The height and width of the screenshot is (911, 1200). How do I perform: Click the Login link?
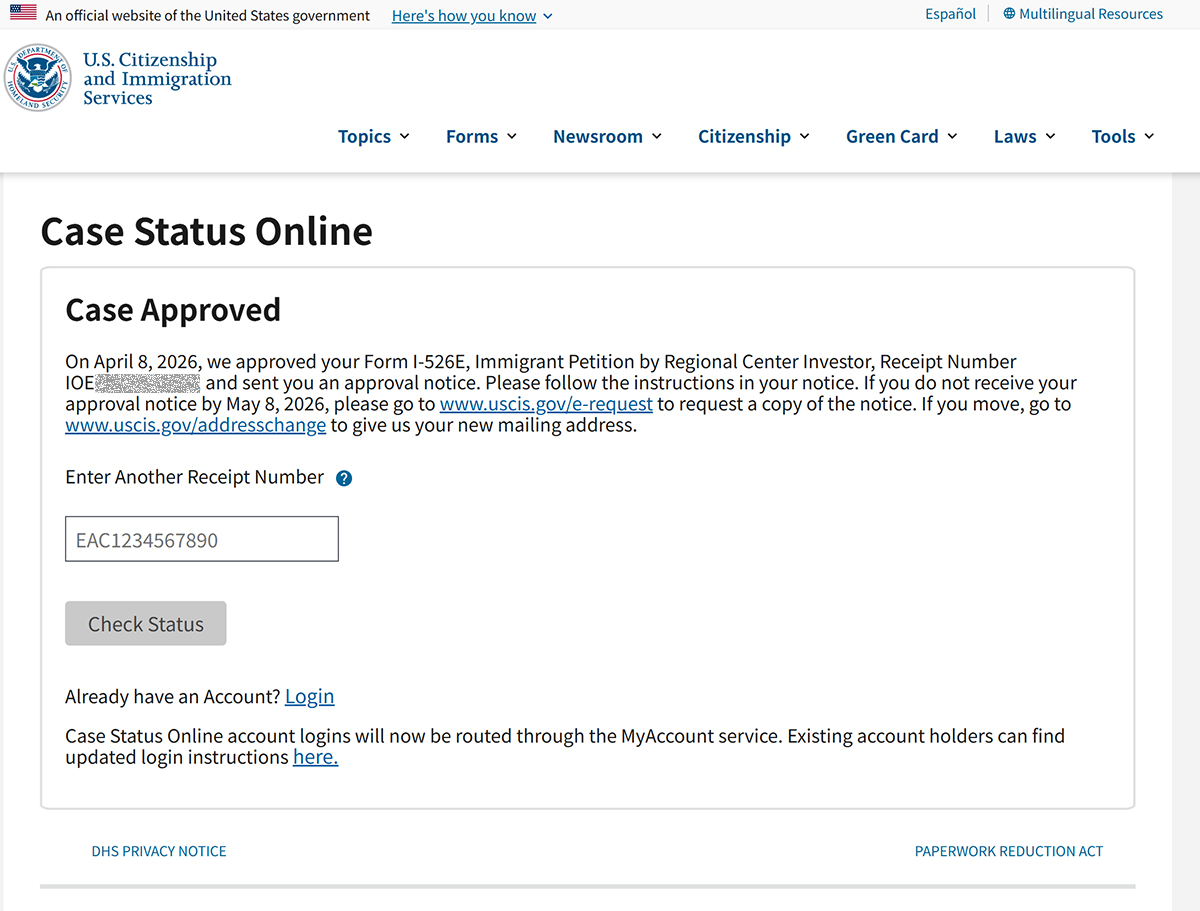click(x=310, y=696)
